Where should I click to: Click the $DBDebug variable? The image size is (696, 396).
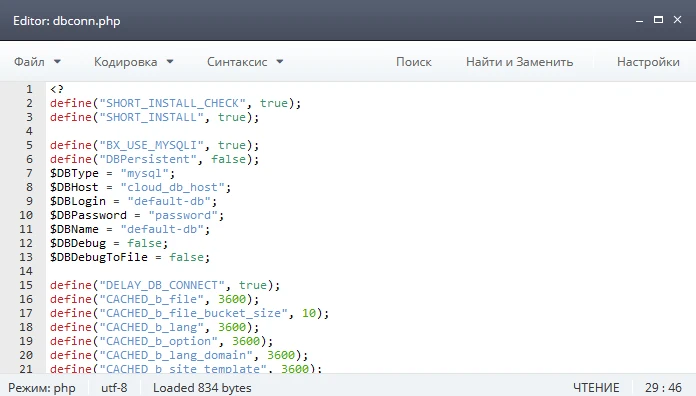pyautogui.click(x=78, y=243)
